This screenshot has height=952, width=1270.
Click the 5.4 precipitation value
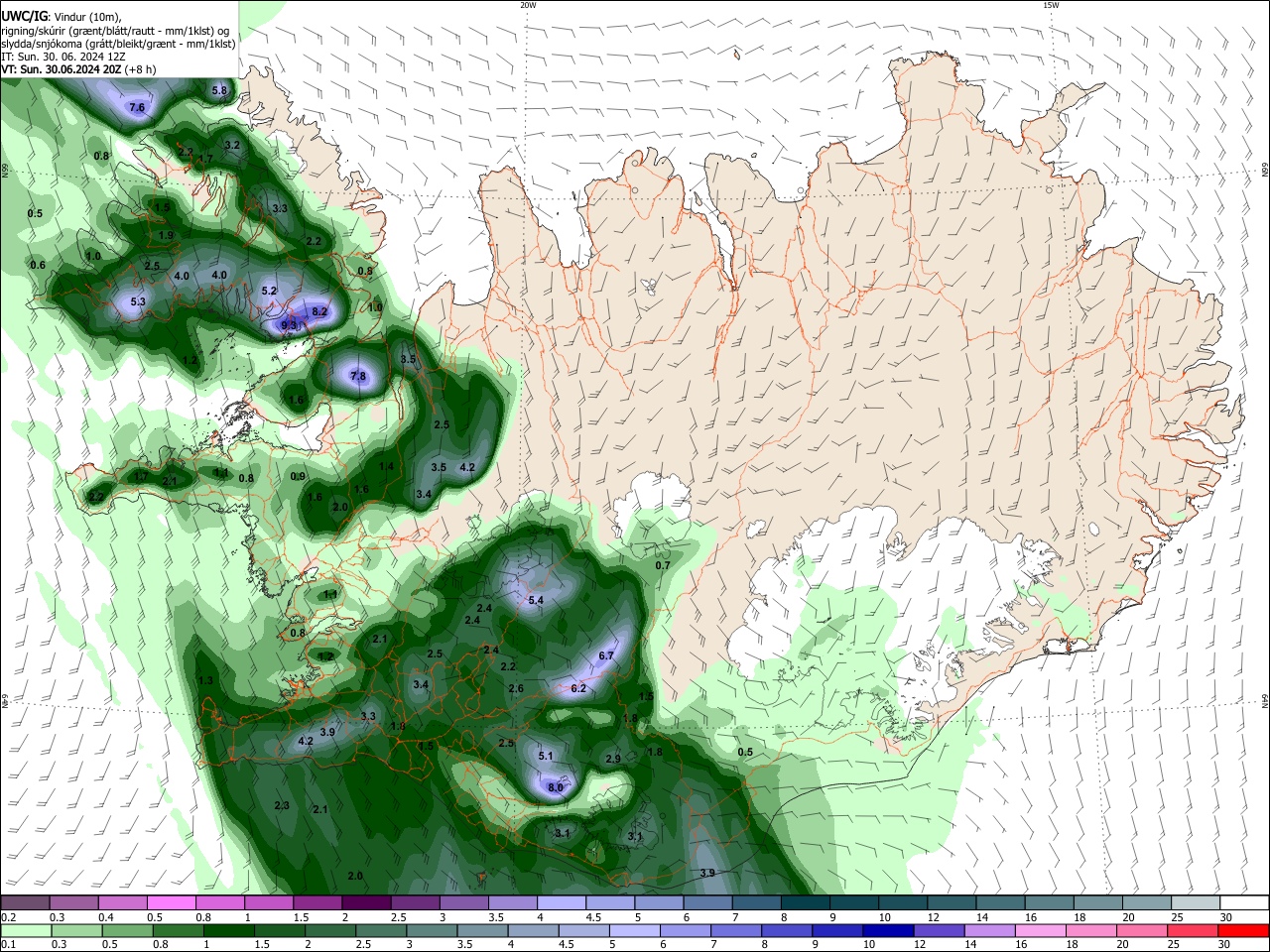pos(536,601)
